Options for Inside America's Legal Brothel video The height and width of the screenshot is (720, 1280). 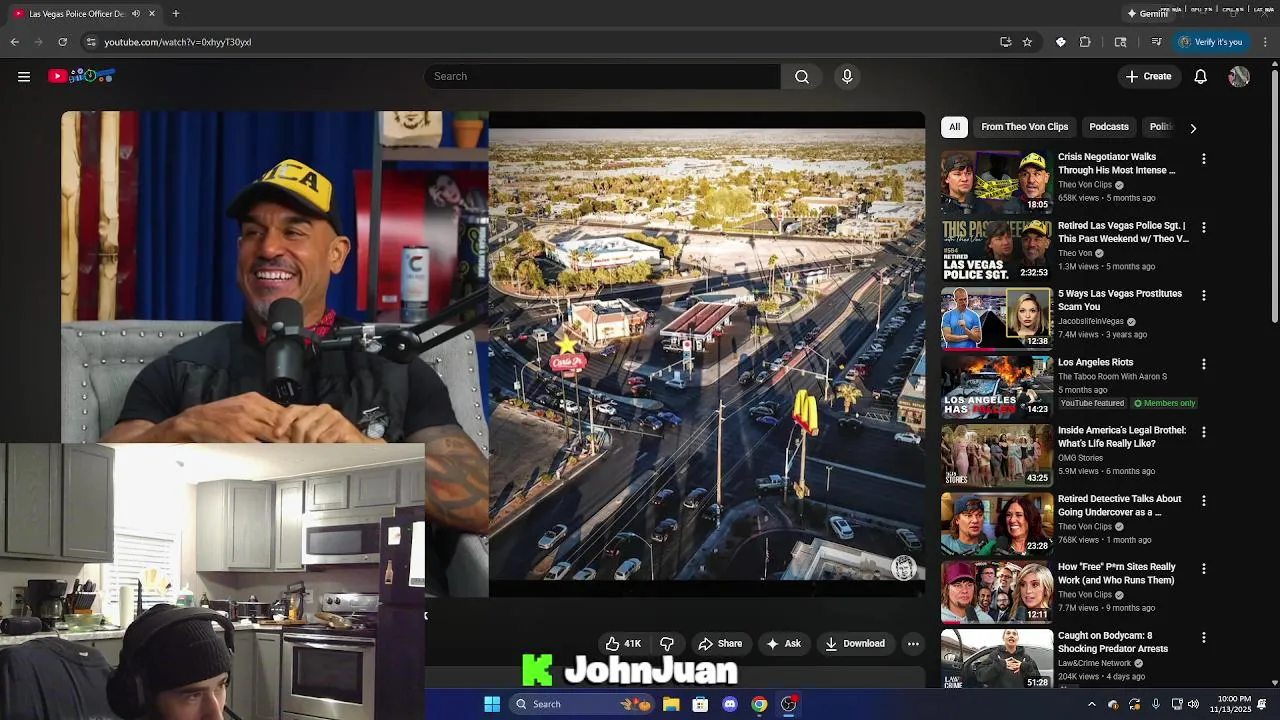[1204, 432]
